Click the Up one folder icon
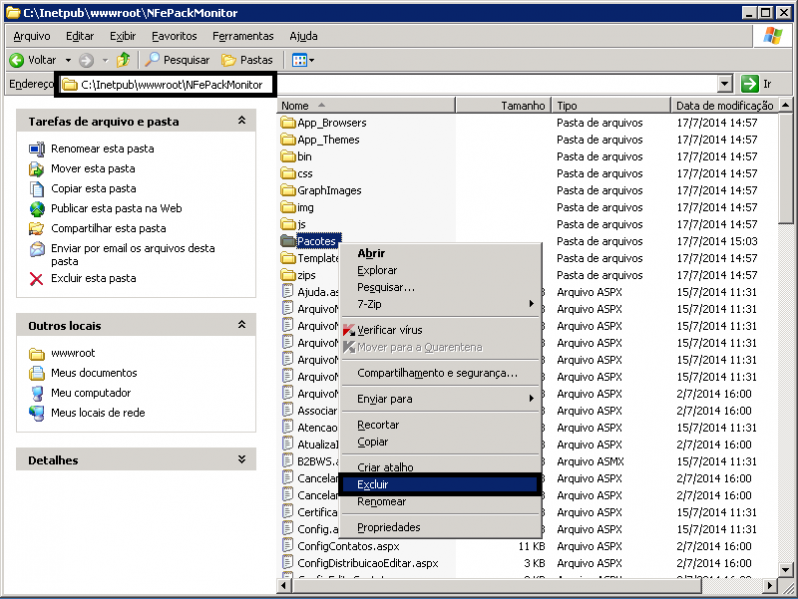798x599 pixels. (124, 60)
